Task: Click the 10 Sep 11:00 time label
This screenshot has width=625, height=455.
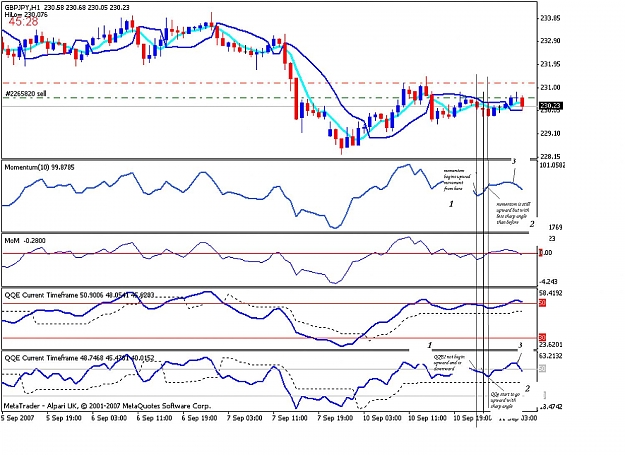Action: point(427,418)
